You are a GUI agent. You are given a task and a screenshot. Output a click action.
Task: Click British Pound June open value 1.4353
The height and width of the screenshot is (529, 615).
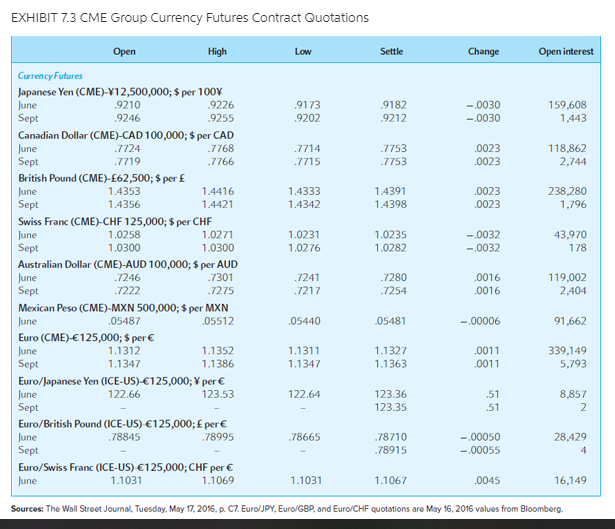click(x=124, y=191)
